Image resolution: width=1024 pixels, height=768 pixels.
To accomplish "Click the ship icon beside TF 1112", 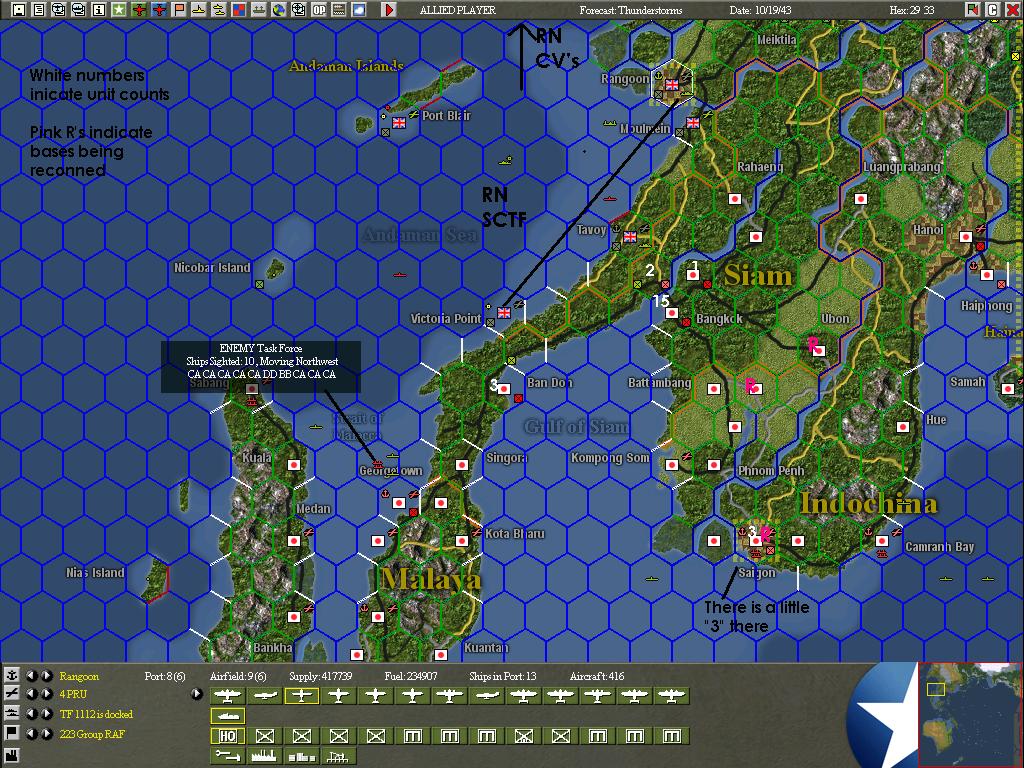I will (11, 714).
